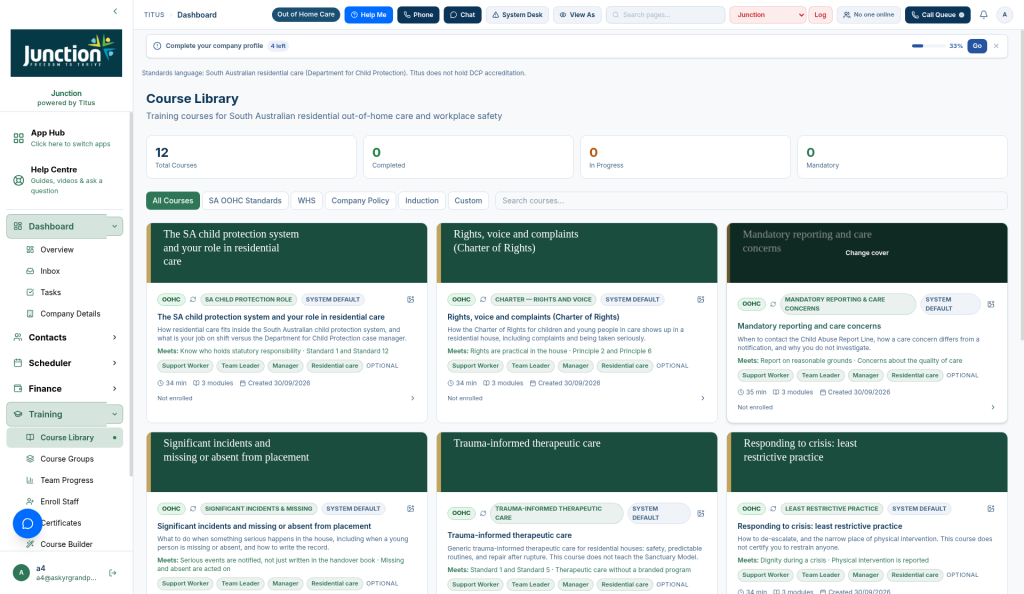The height and width of the screenshot is (594, 1024).
Task: Click the Call Queue button
Action: 937,14
